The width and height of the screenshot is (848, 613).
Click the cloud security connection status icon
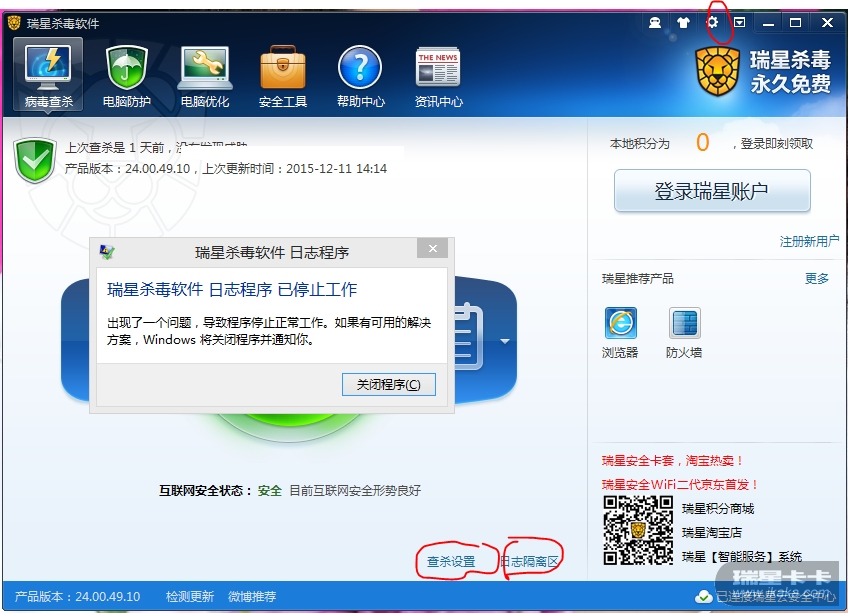[704, 597]
